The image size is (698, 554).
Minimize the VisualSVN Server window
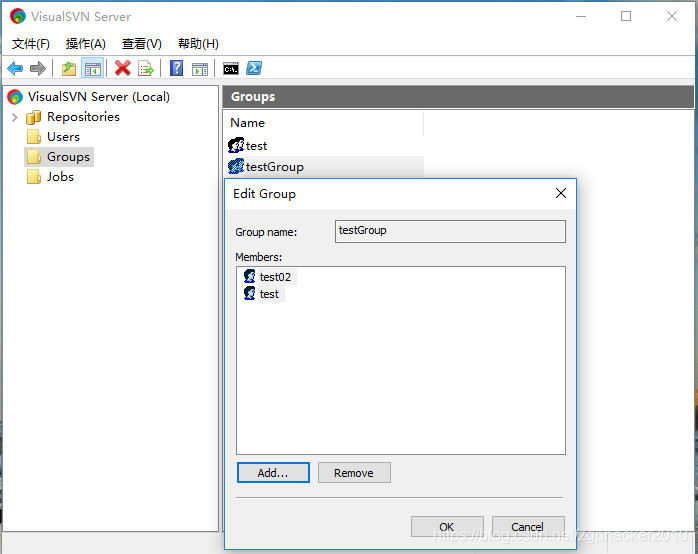[581, 16]
